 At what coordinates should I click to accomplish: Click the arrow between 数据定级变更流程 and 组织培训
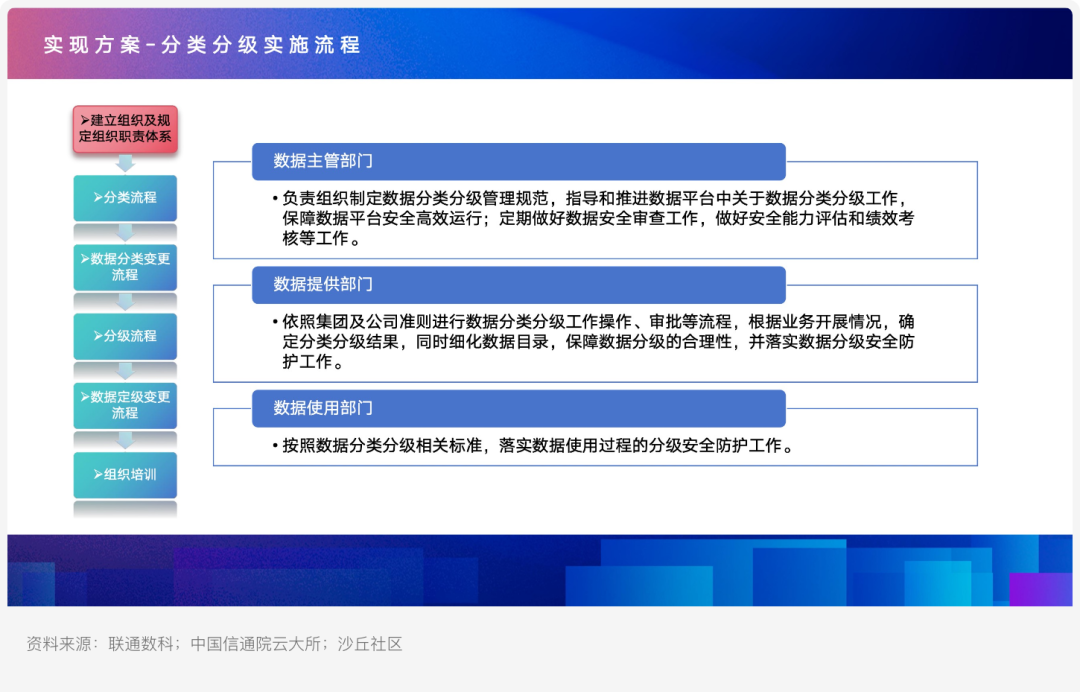point(125,440)
